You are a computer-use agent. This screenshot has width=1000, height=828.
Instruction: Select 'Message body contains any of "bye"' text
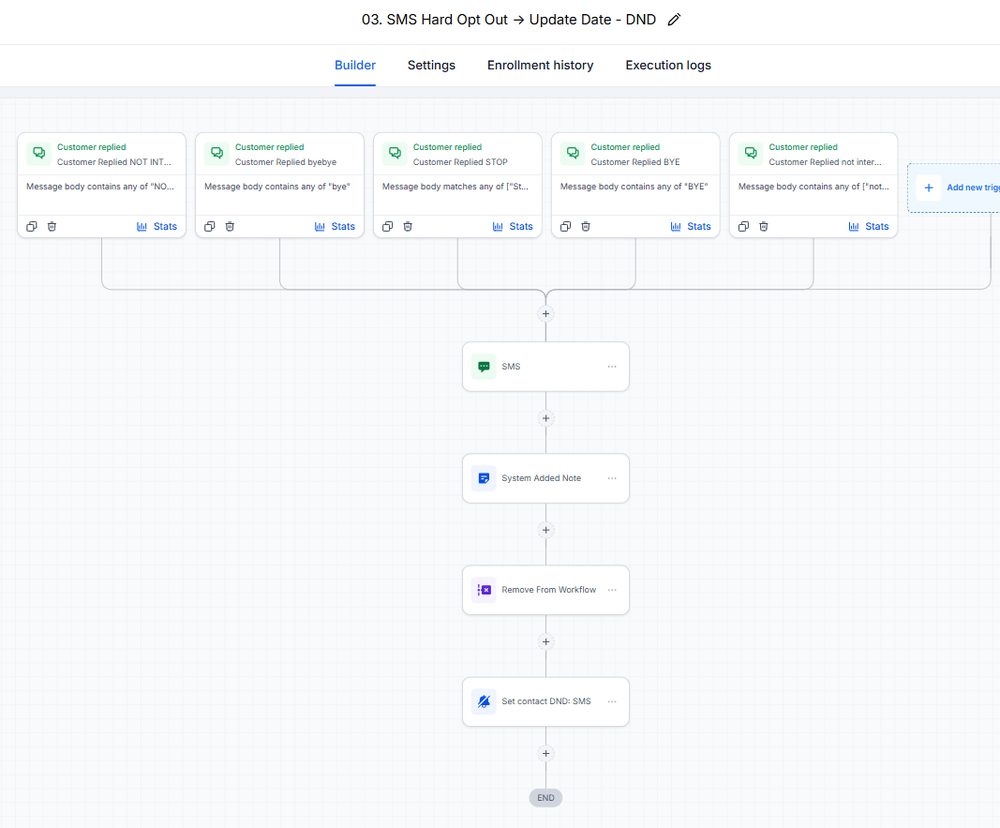(277, 187)
